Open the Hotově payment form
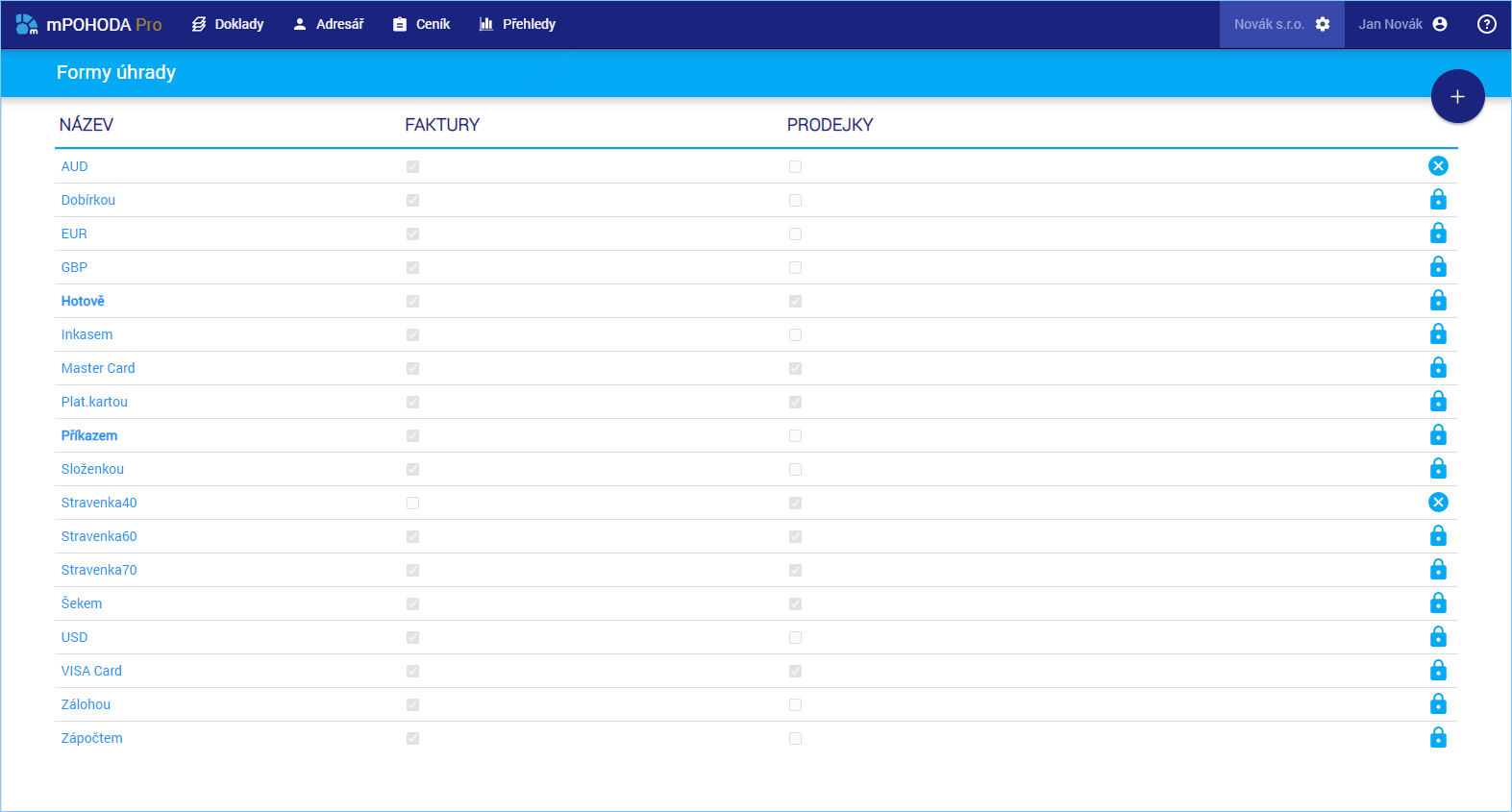1512x812 pixels. 83,301
